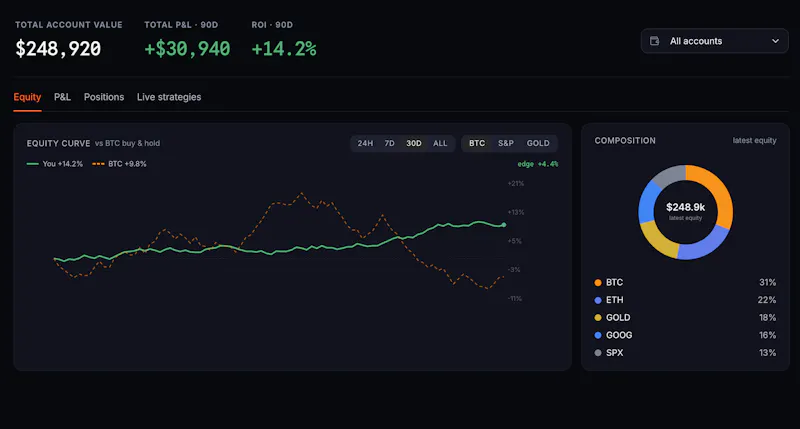Screen dimensions: 800x429
Task: Switch to the Equity tab
Action: (27, 97)
